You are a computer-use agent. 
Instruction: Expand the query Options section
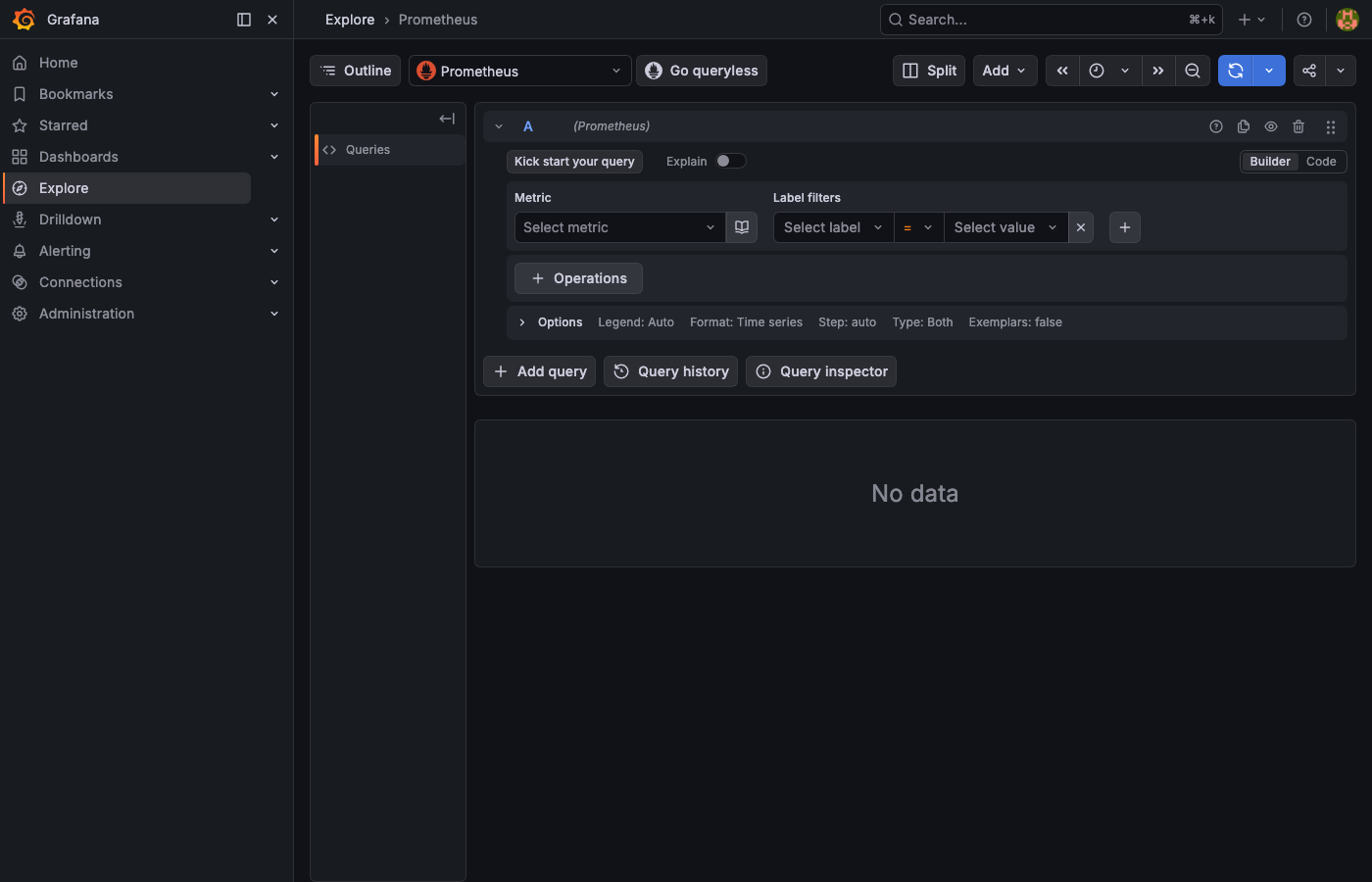[x=551, y=321]
